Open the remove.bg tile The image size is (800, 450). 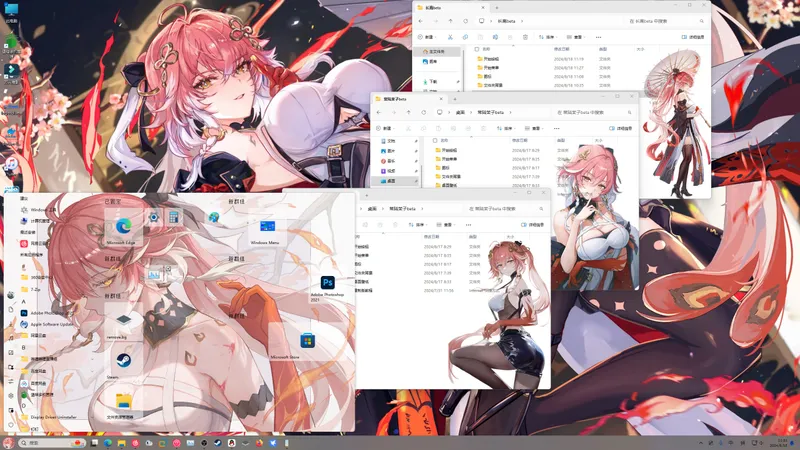pos(123,323)
